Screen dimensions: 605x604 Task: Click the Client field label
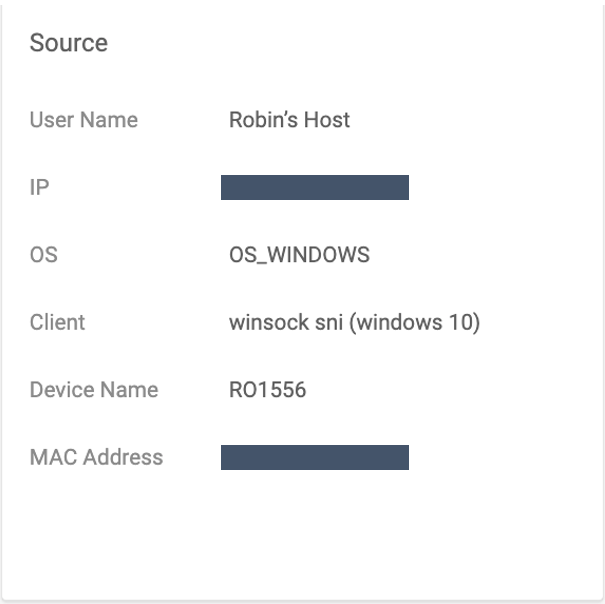(x=57, y=322)
